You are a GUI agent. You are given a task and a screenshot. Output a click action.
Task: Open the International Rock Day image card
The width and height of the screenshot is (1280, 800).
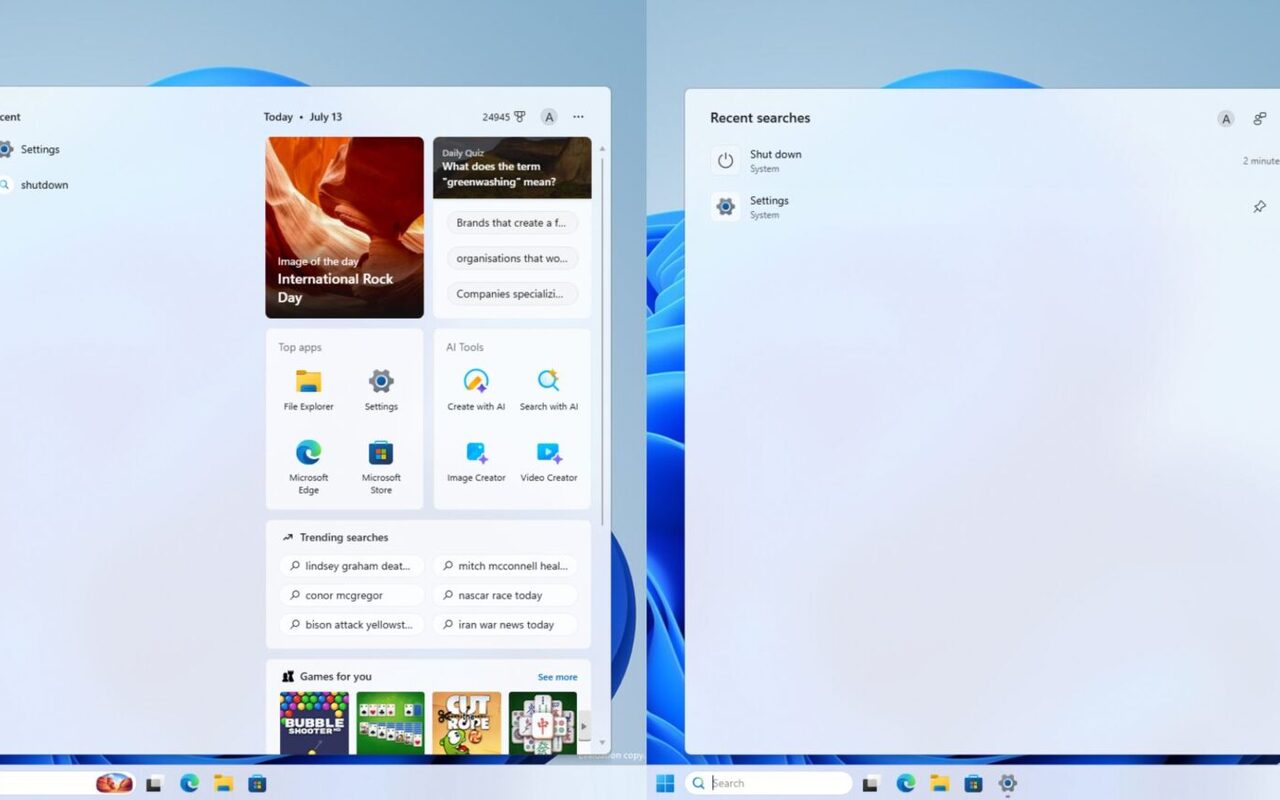click(345, 227)
